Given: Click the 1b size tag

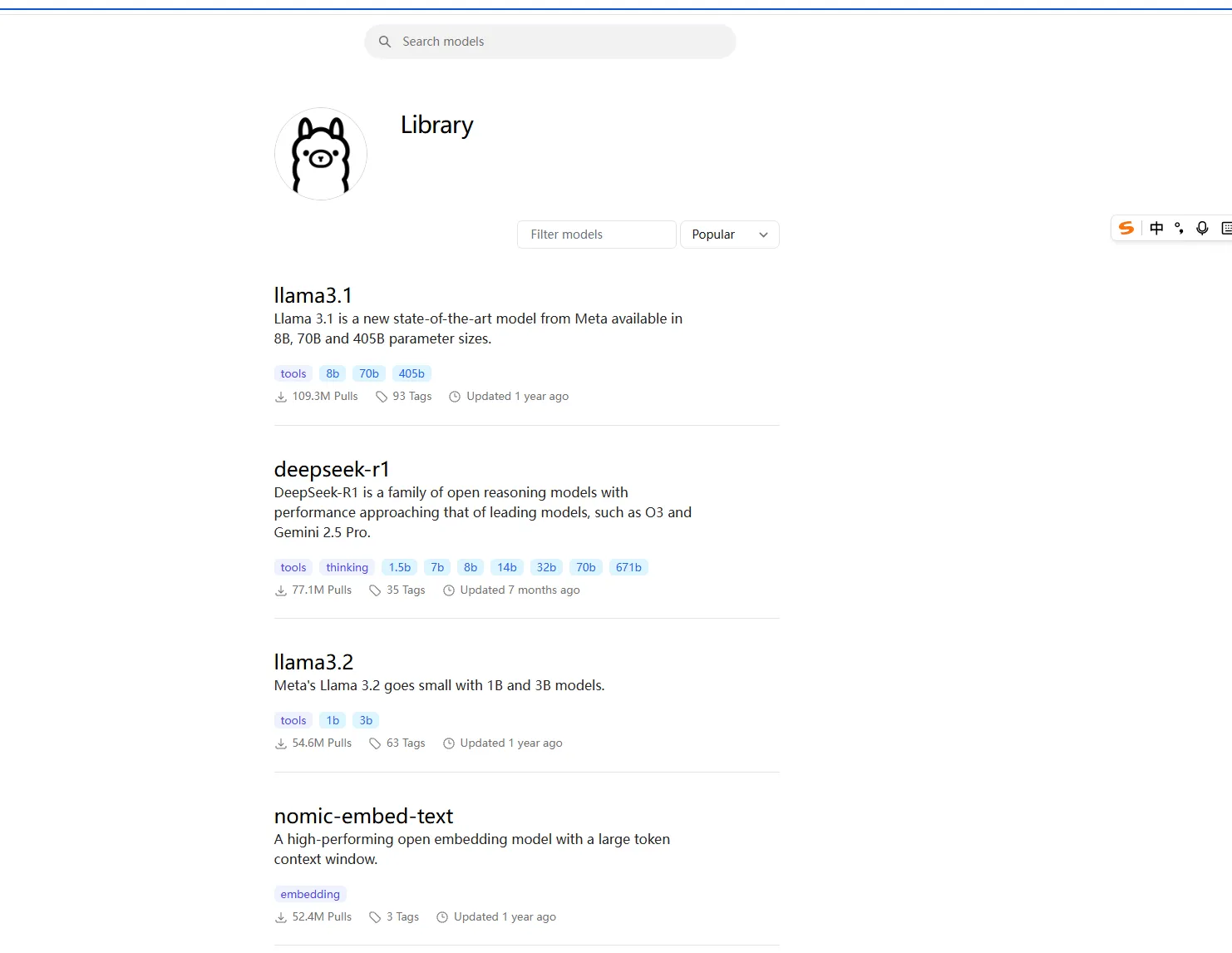Looking at the screenshot, I should click(333, 720).
